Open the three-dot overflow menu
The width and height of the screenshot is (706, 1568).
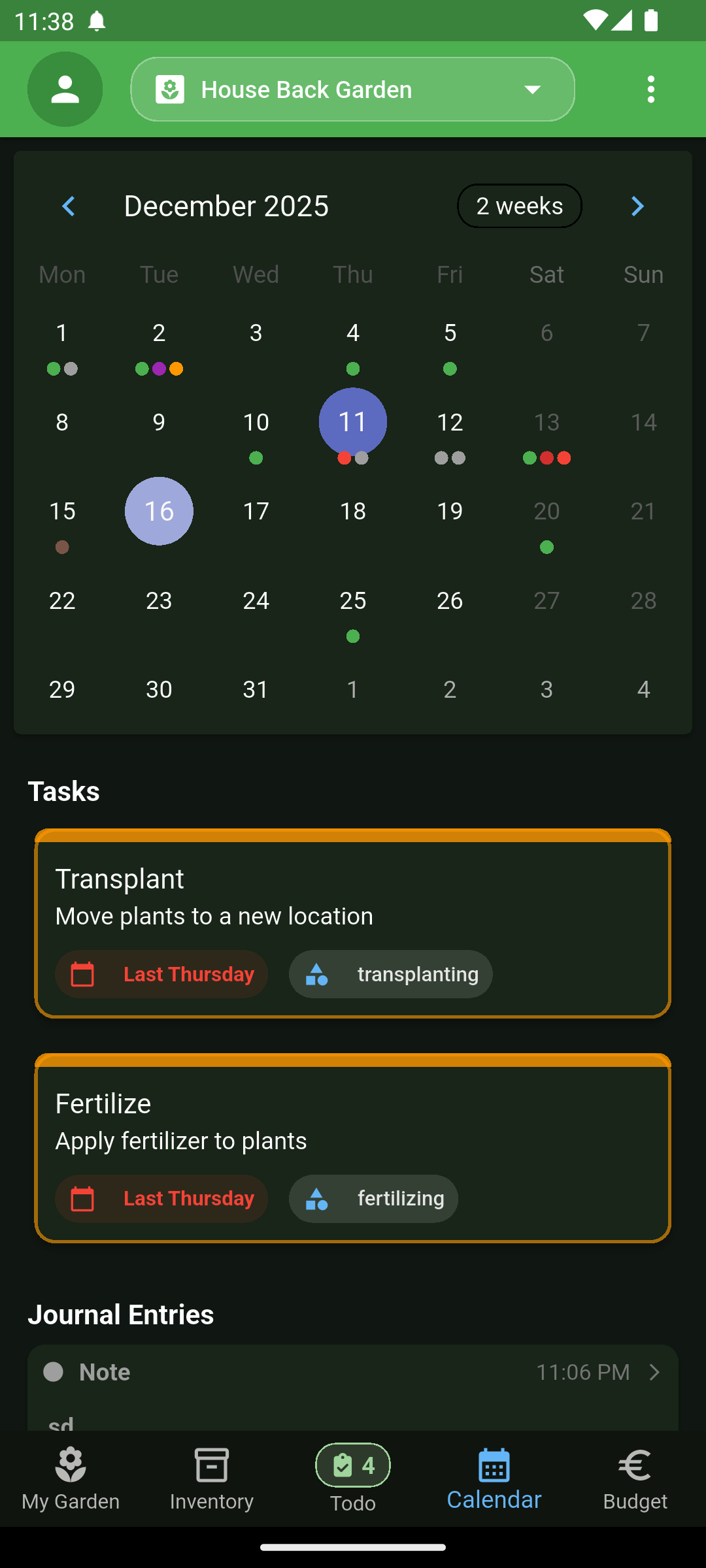[650, 89]
